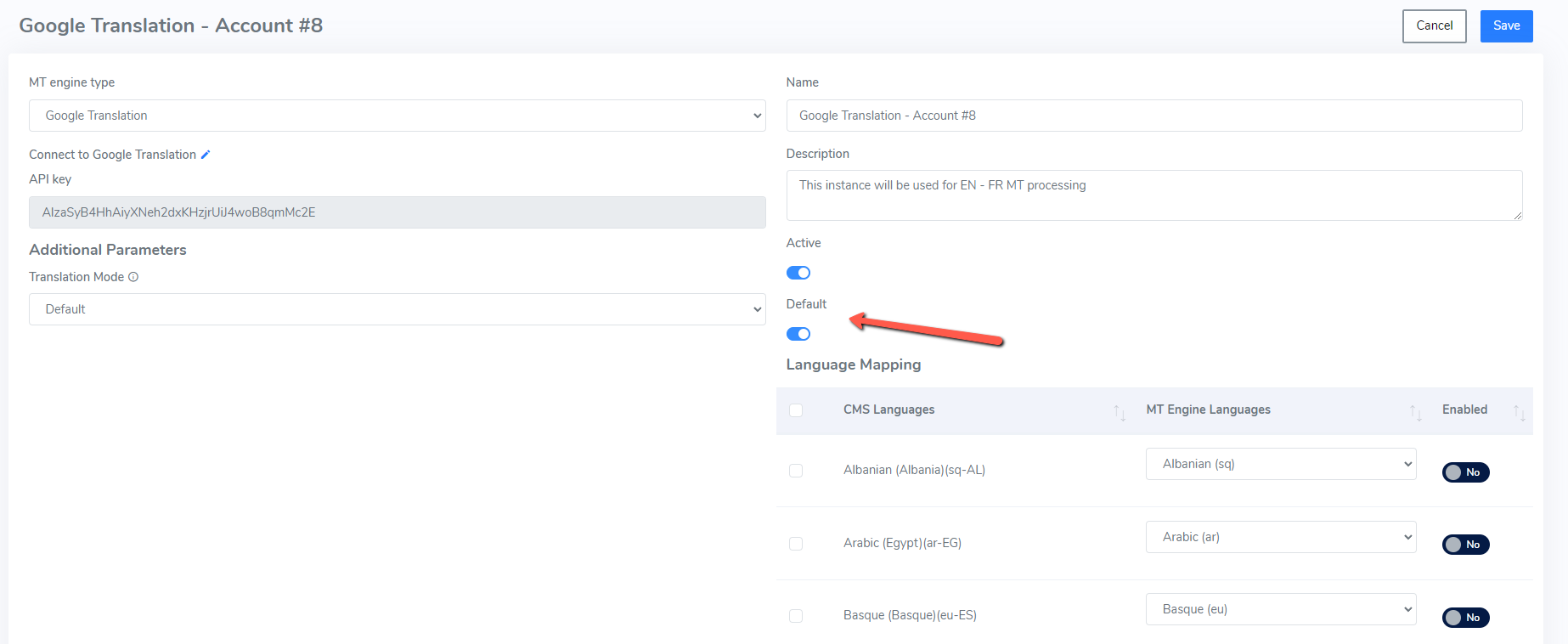Click the Albanian (Albania)(sq-AL) row text
Image resolution: width=1568 pixels, height=644 pixels.
point(914,470)
